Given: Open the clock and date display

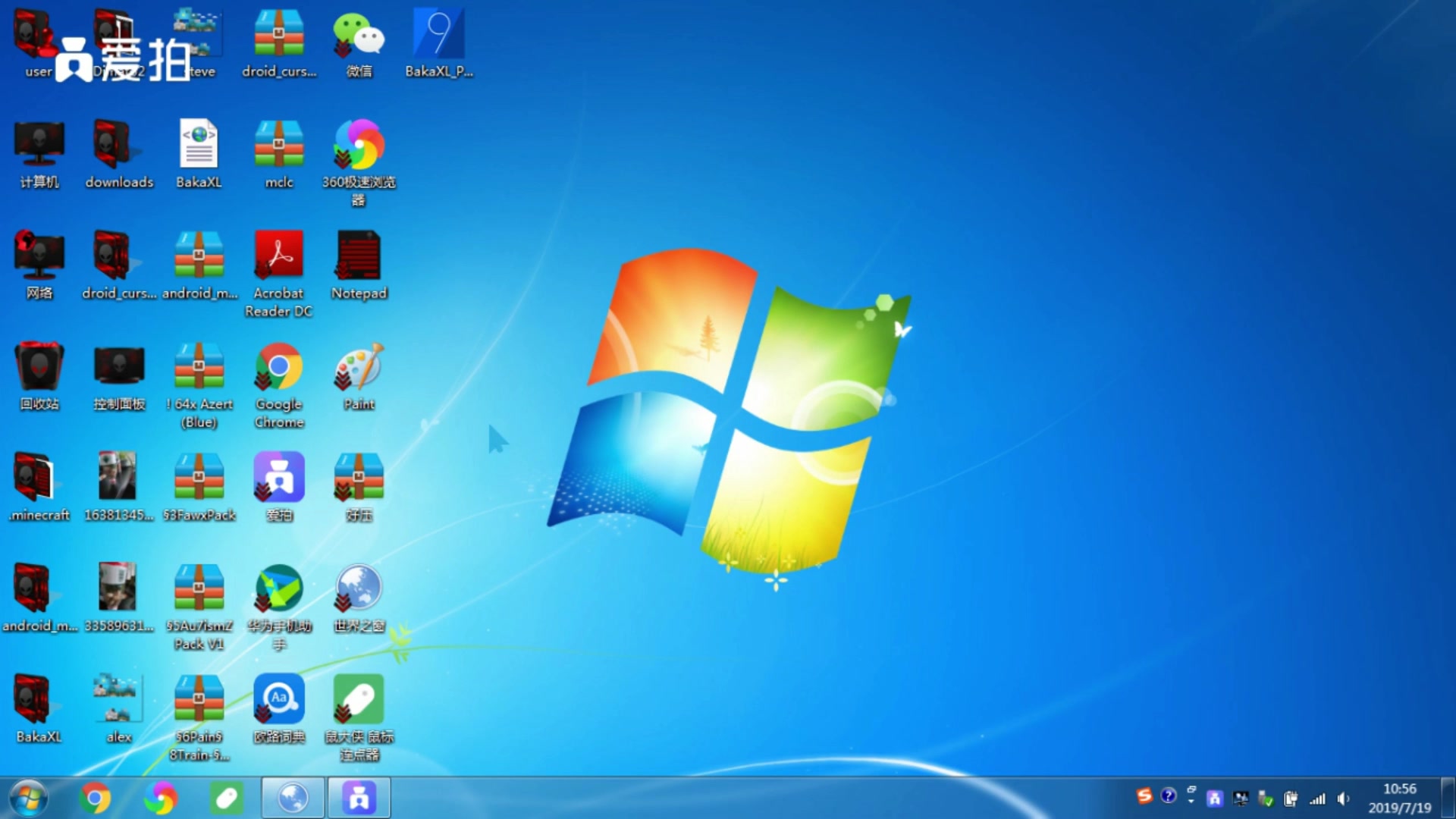Looking at the screenshot, I should [x=1399, y=798].
